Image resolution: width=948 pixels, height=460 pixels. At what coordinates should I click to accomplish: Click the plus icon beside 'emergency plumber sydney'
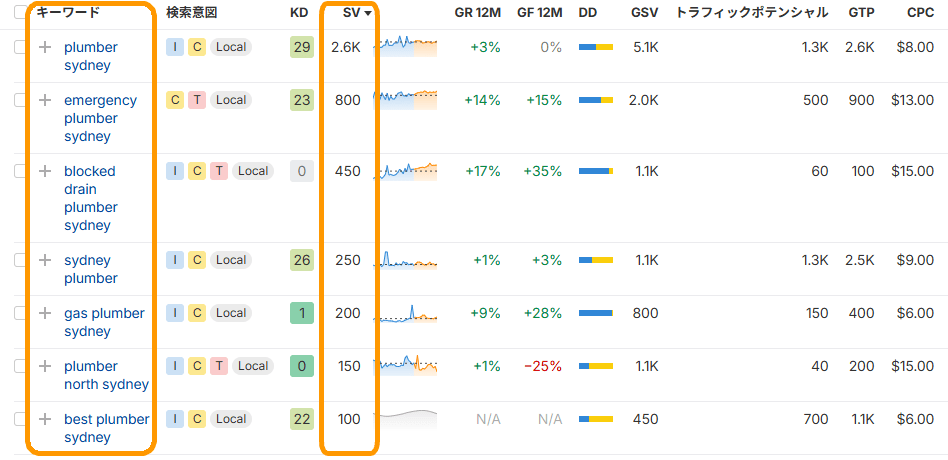[x=44, y=100]
